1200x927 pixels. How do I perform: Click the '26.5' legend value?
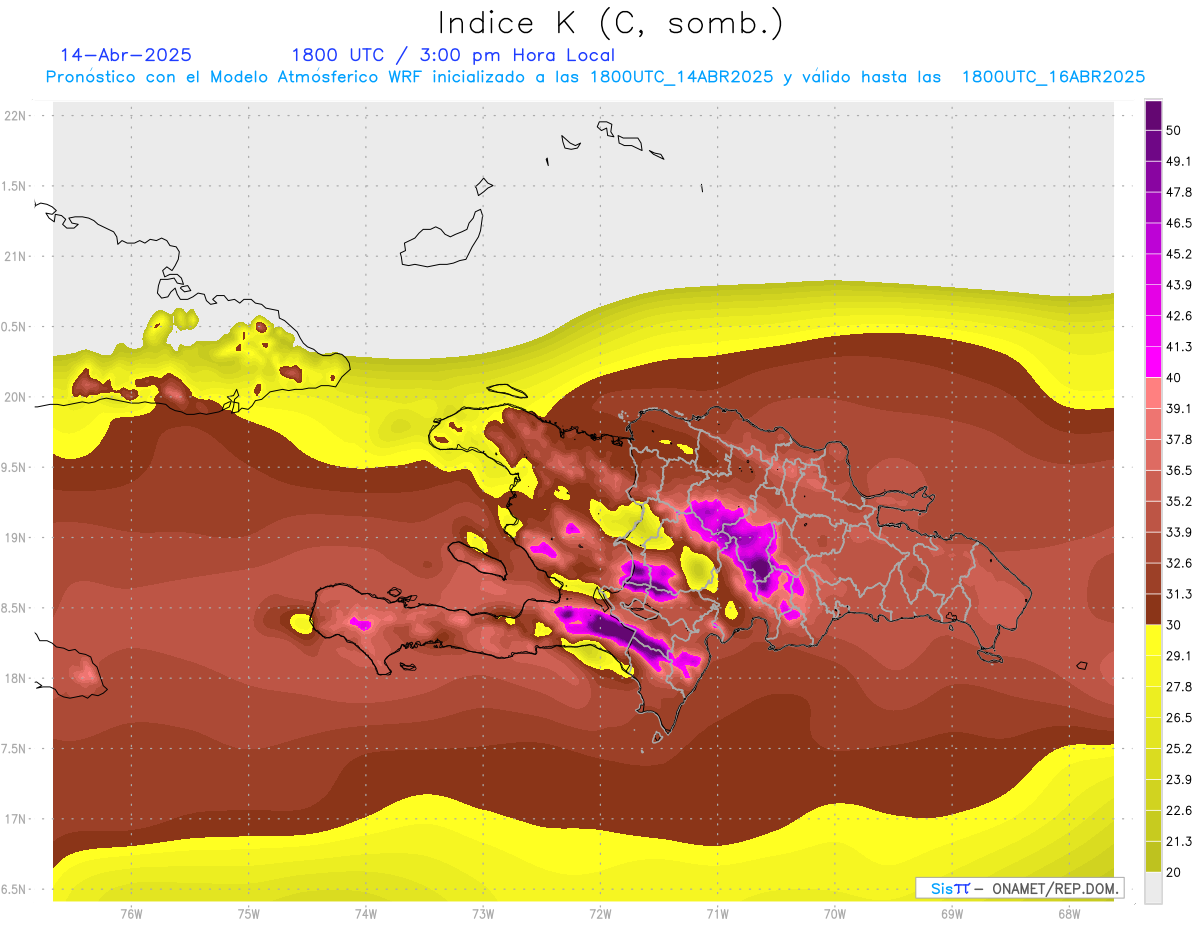(1178, 717)
